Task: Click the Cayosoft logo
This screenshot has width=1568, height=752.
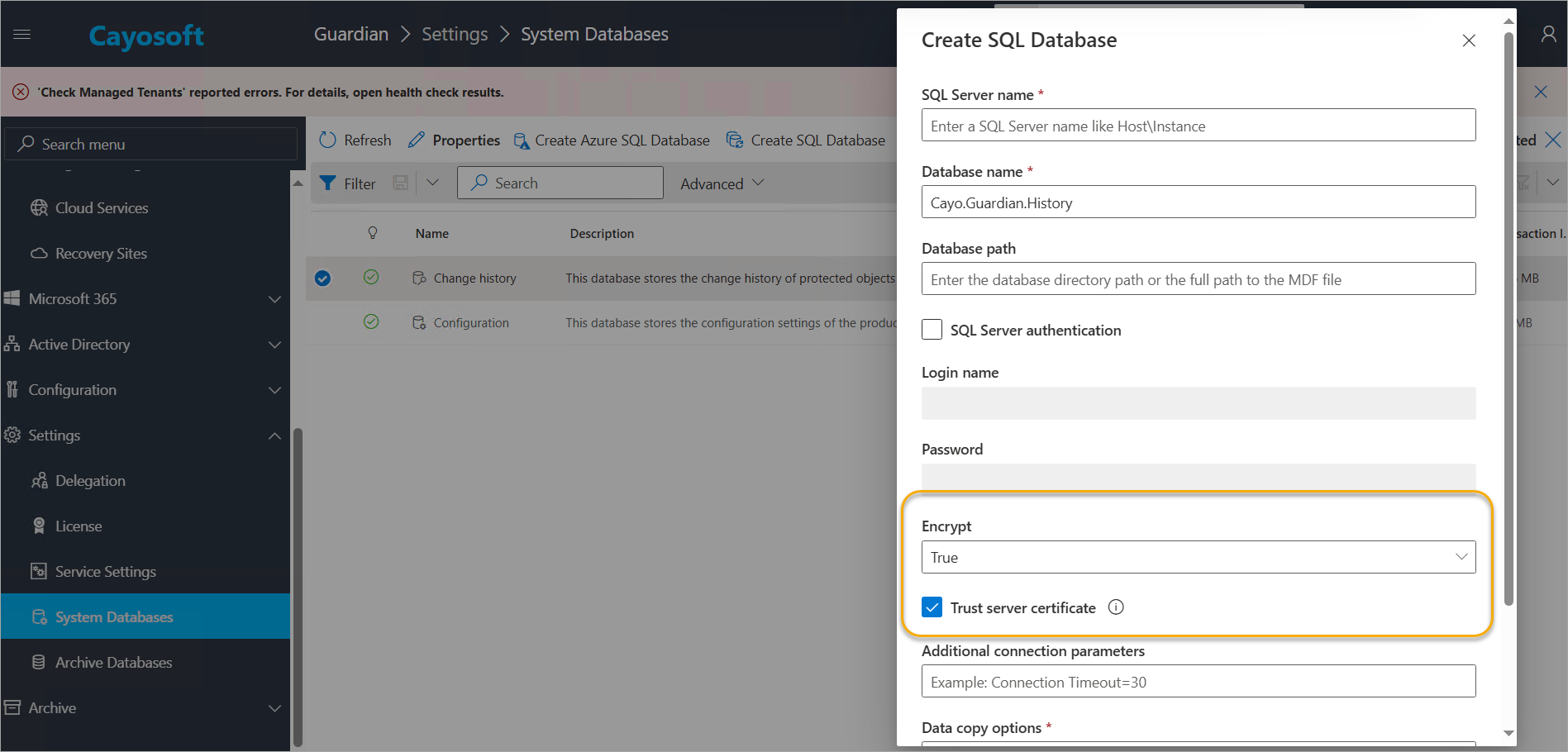Action: 146,36
